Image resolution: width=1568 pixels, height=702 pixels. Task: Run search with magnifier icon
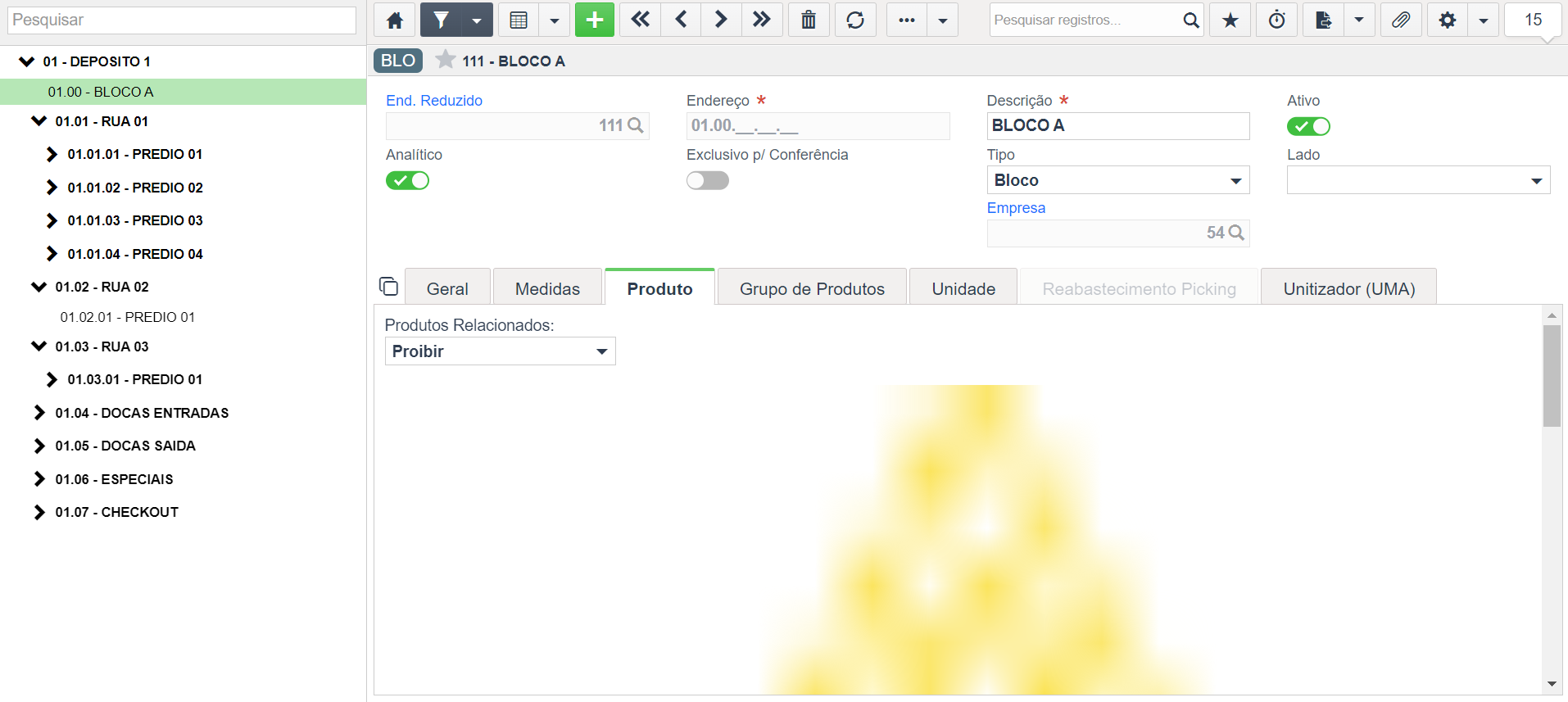tap(1191, 20)
